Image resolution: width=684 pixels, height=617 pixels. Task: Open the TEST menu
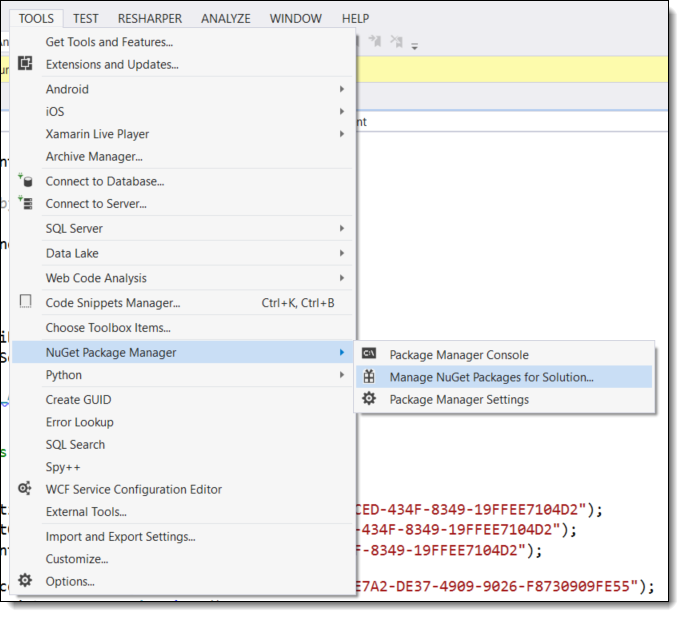86,18
